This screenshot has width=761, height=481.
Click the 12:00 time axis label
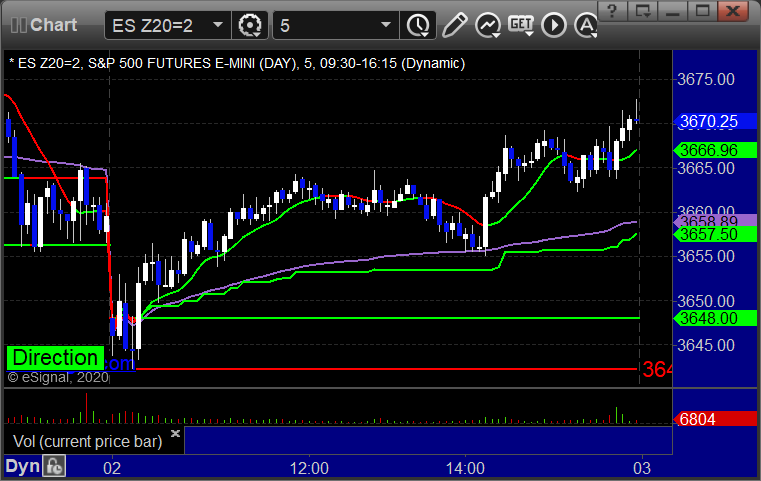pyautogui.click(x=309, y=468)
